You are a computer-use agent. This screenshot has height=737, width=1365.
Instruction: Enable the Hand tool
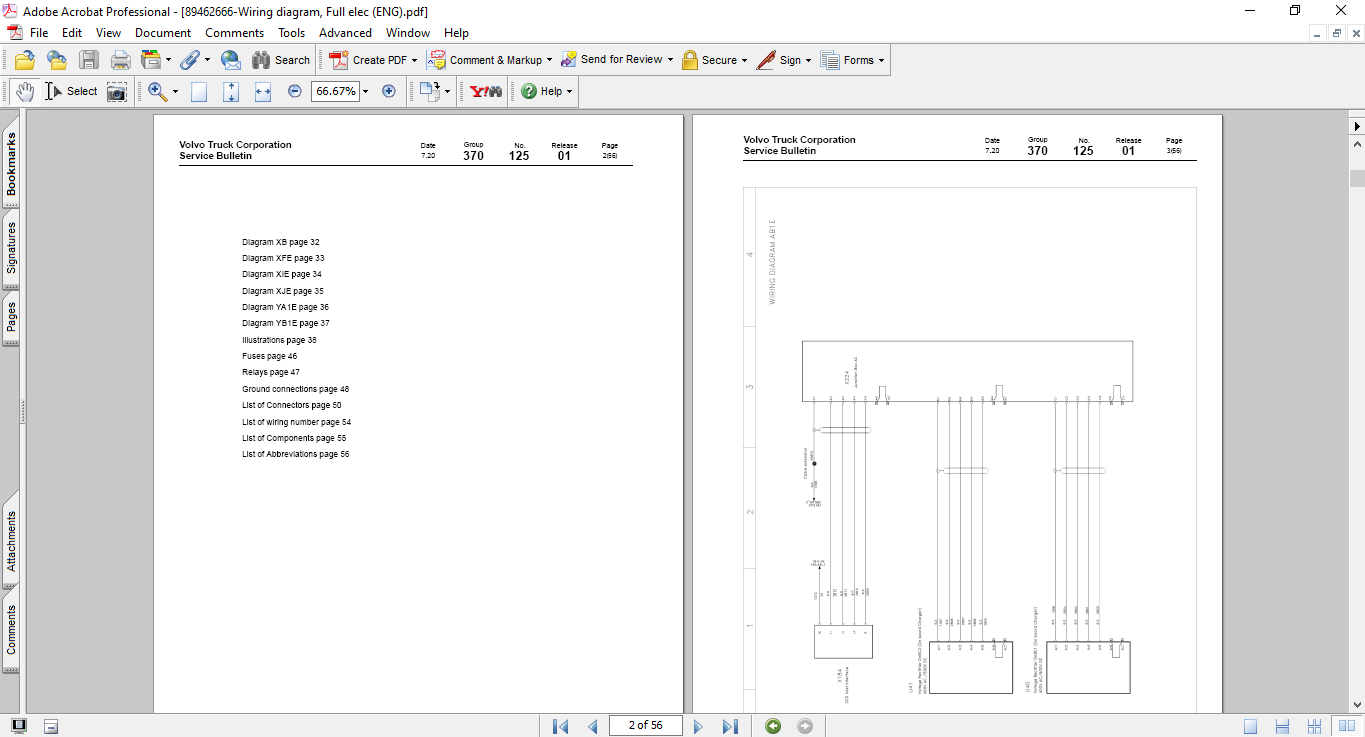24,92
